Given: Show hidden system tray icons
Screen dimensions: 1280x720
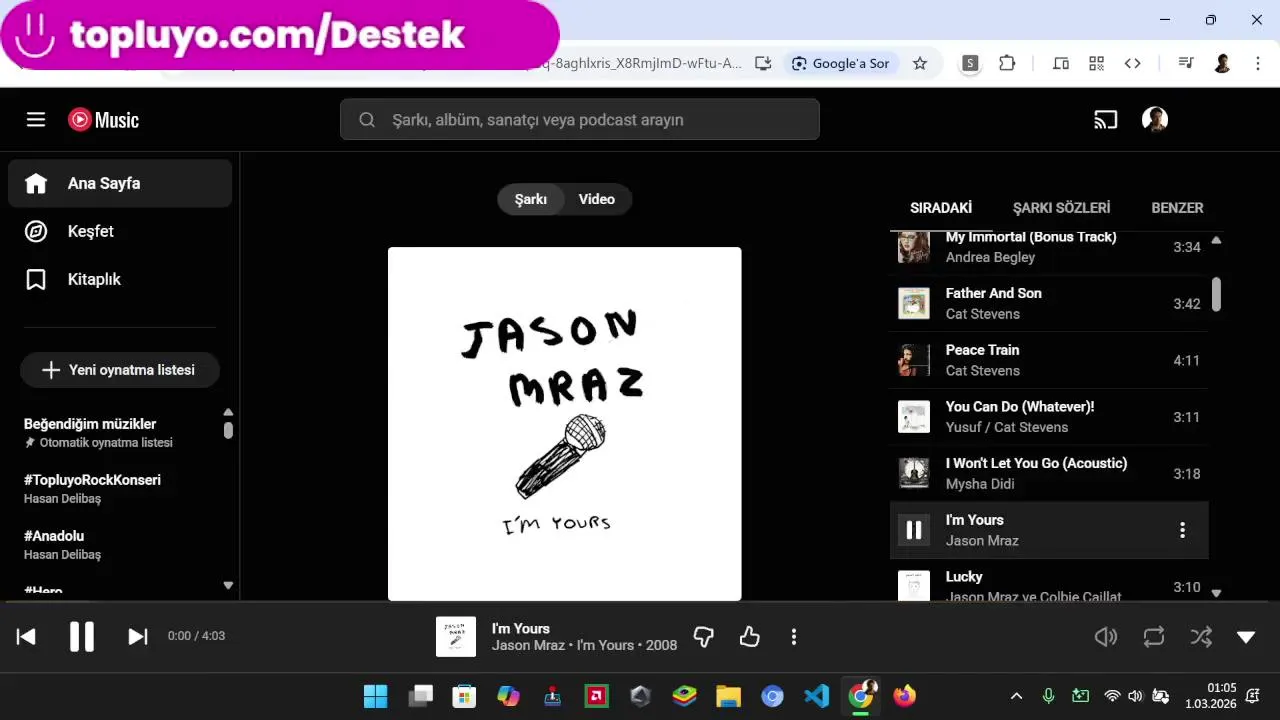Looking at the screenshot, I should coord(1016,696).
